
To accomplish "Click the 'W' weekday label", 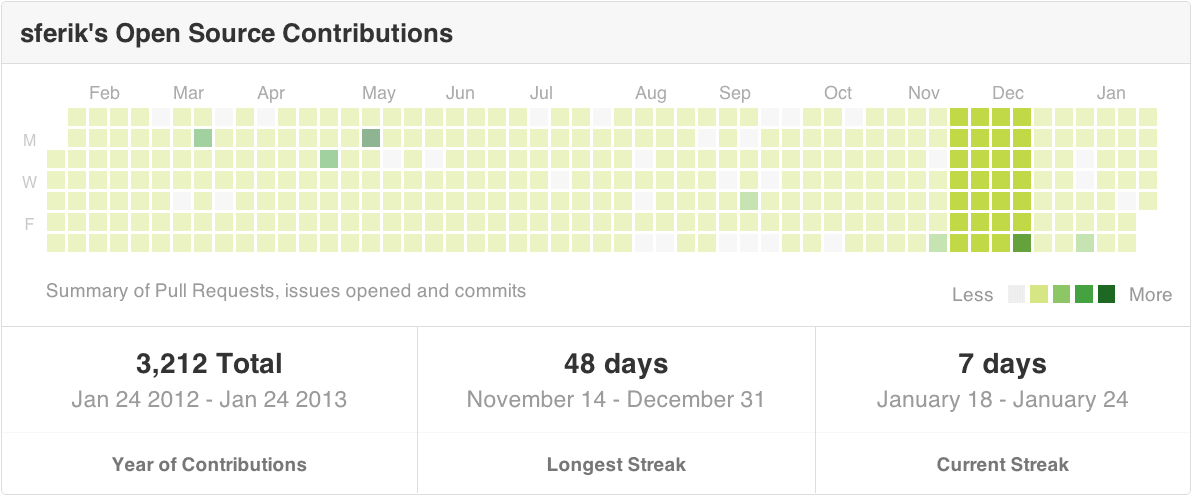I will click(x=30, y=181).
